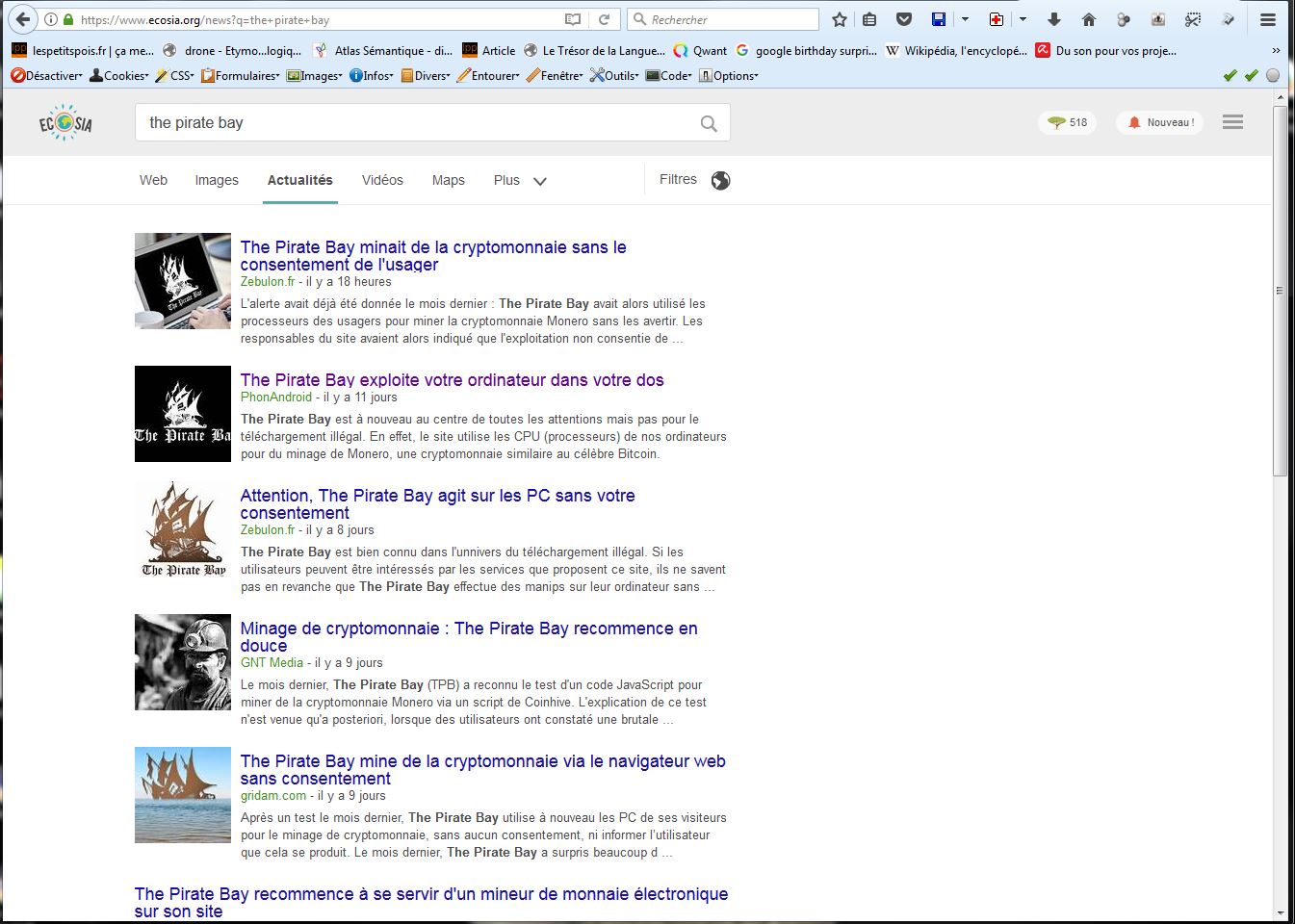This screenshot has height=924, width=1295.
Task: Open the Pocket save icon
Action: [x=903, y=19]
